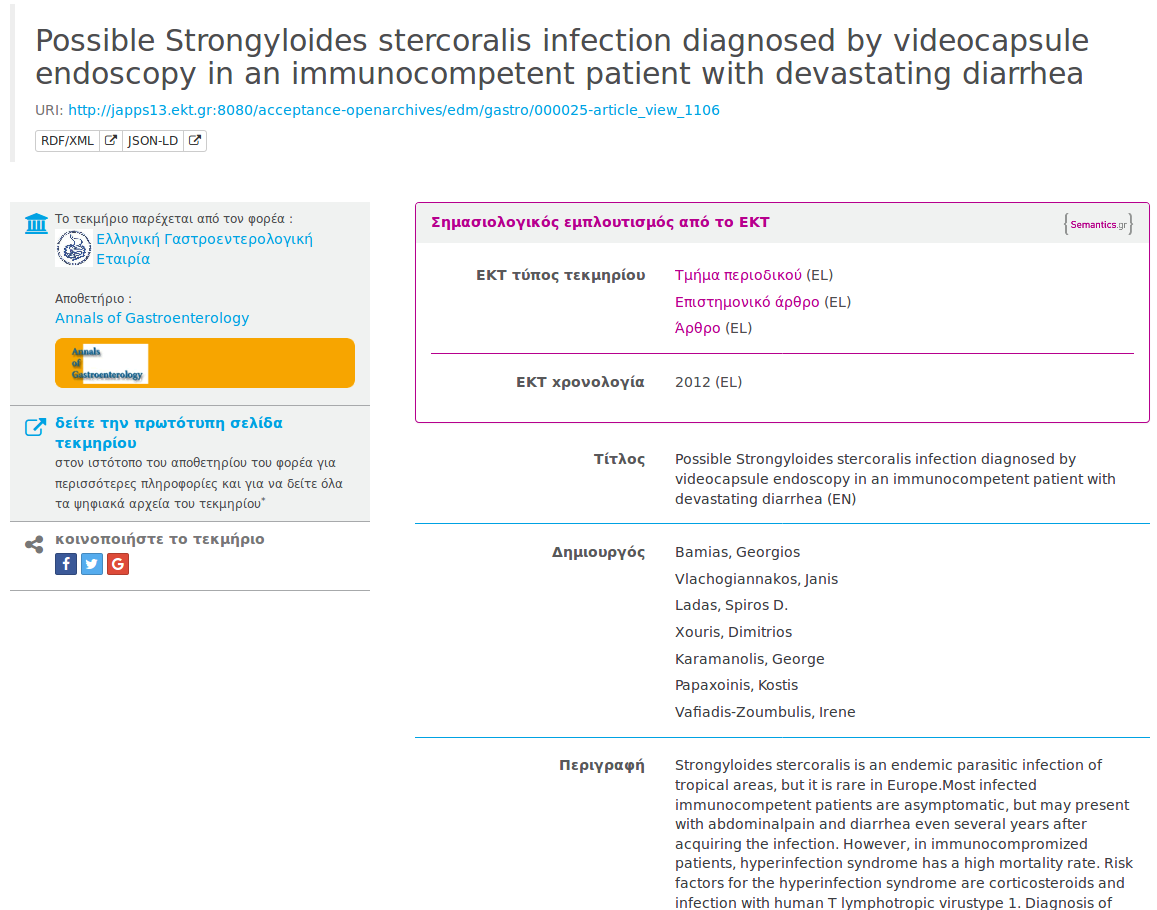
Task: Click the external link icon beside original page
Action: [x=35, y=428]
